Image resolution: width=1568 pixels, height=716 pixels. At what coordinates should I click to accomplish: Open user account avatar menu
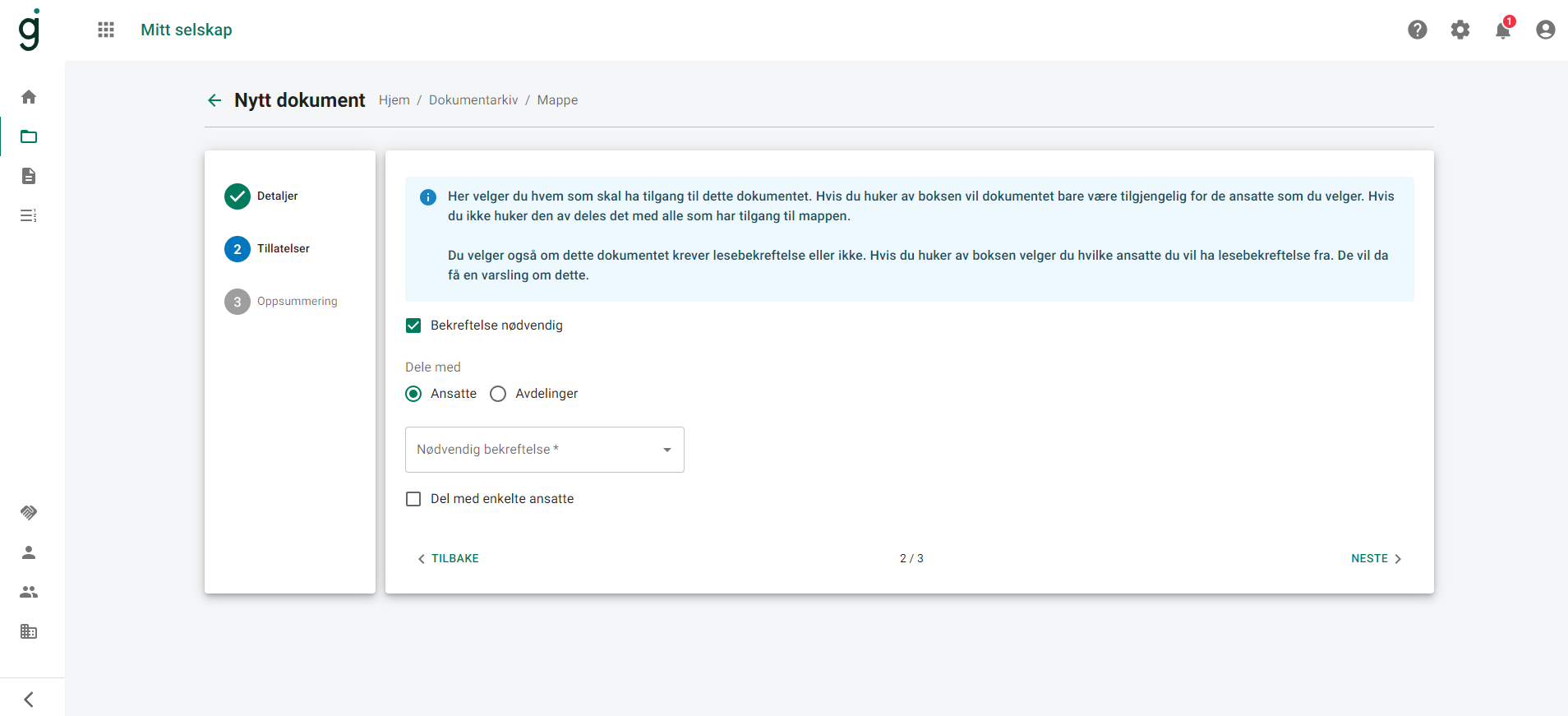pyautogui.click(x=1546, y=30)
